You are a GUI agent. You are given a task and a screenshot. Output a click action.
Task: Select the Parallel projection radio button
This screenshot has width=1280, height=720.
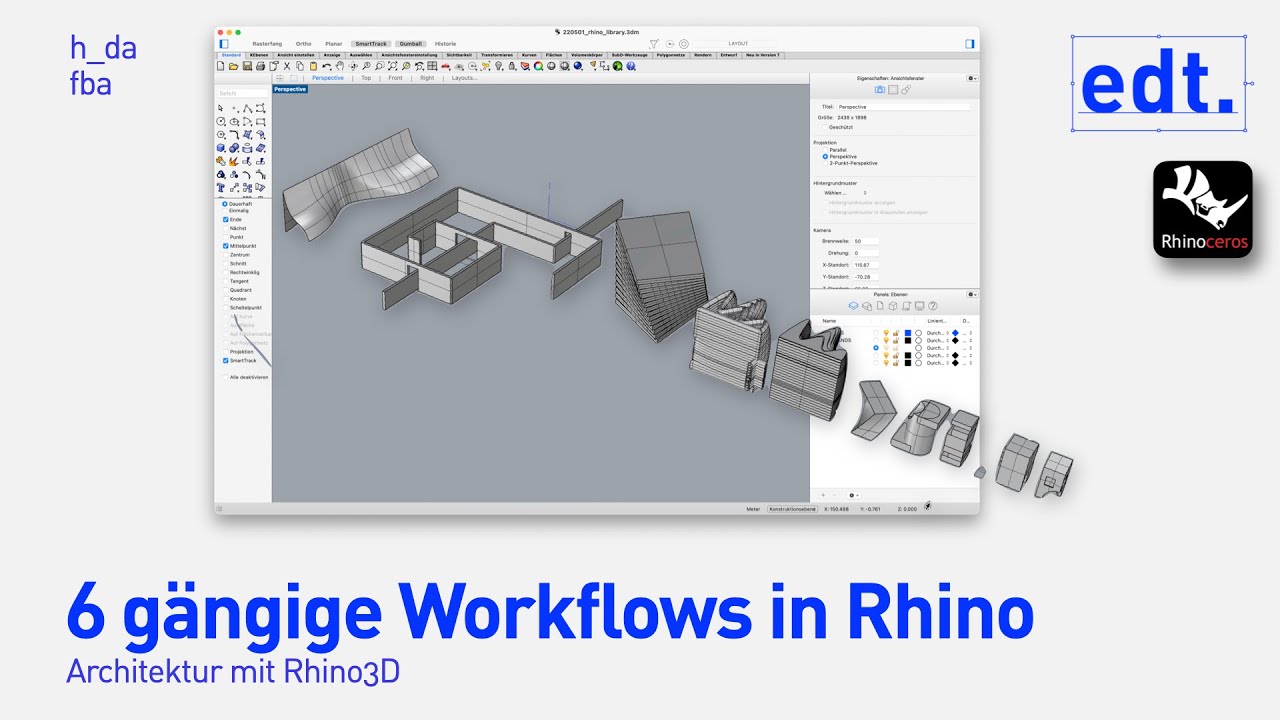tap(826, 150)
